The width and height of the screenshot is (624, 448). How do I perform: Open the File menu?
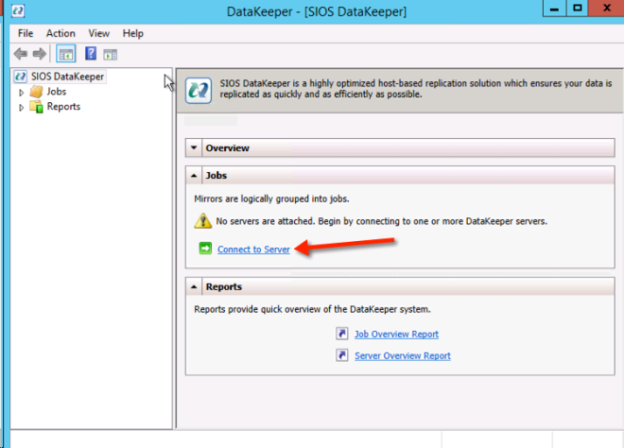click(x=25, y=33)
